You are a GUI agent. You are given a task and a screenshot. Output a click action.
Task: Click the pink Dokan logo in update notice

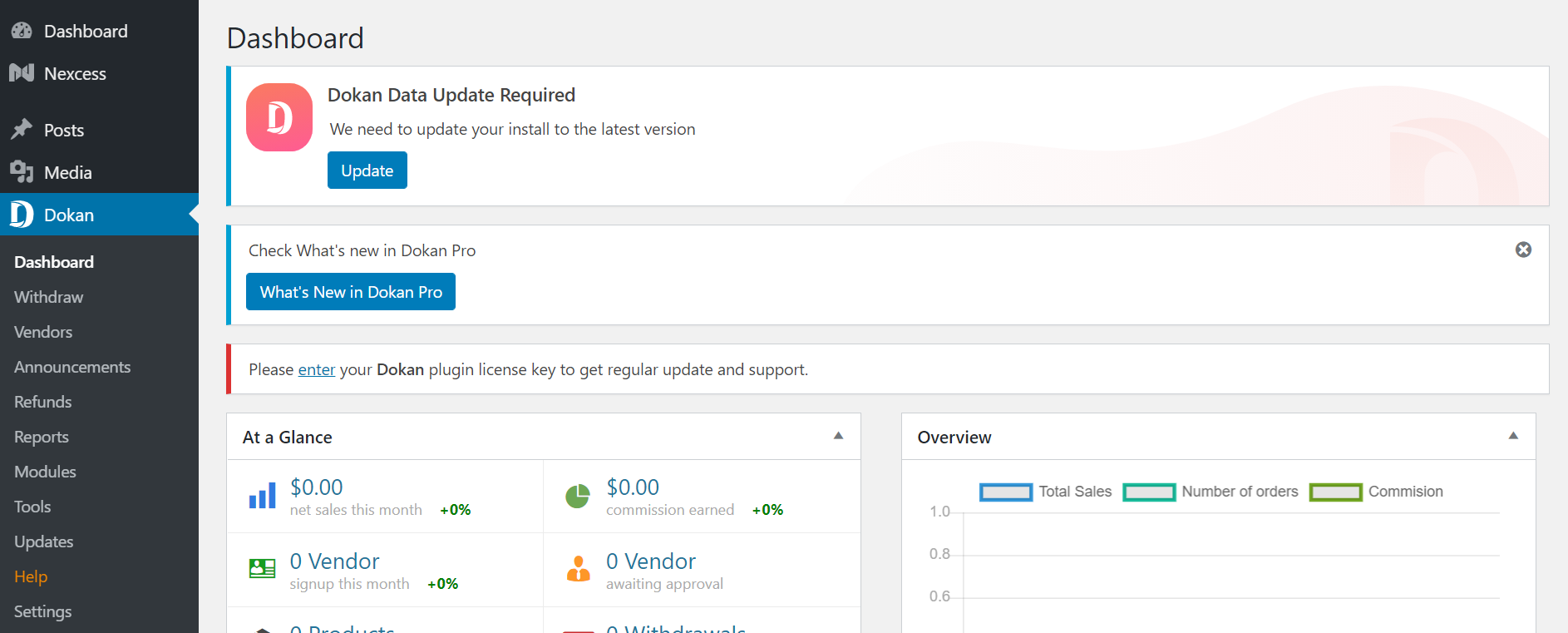(x=279, y=117)
